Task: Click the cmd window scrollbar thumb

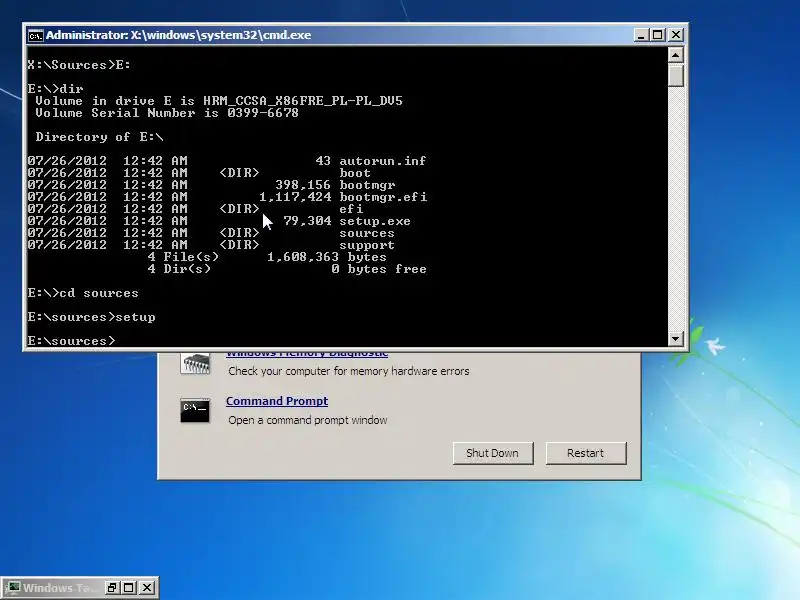Action: pyautogui.click(x=676, y=75)
